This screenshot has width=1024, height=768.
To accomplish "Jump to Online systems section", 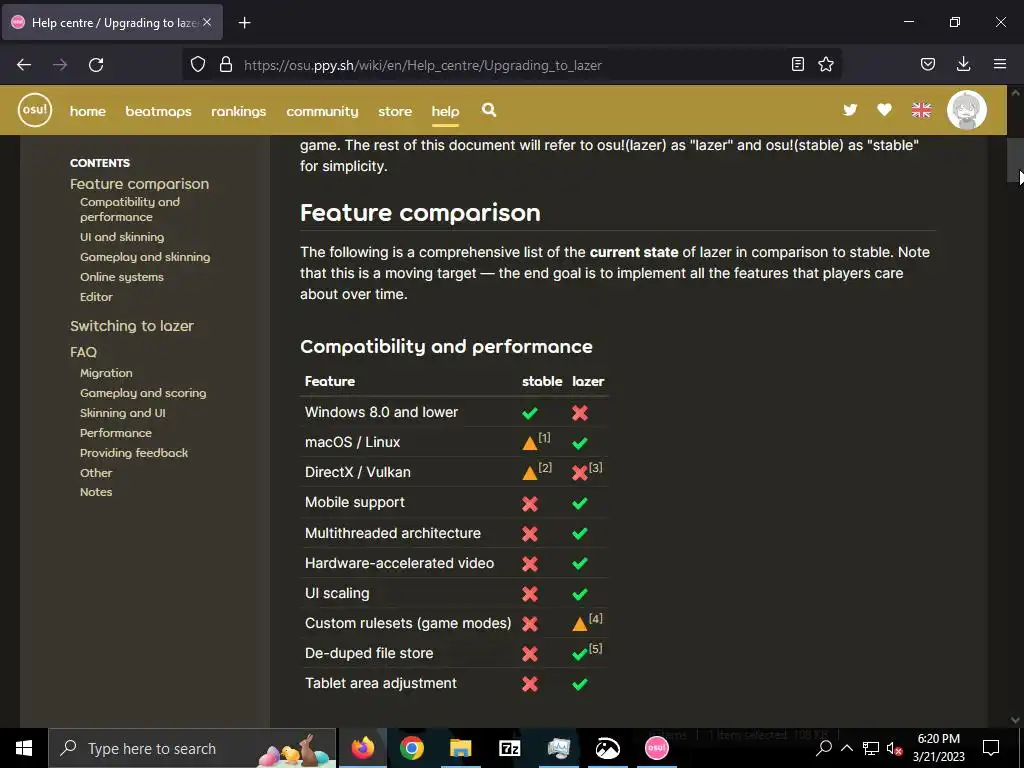I will click(122, 277).
